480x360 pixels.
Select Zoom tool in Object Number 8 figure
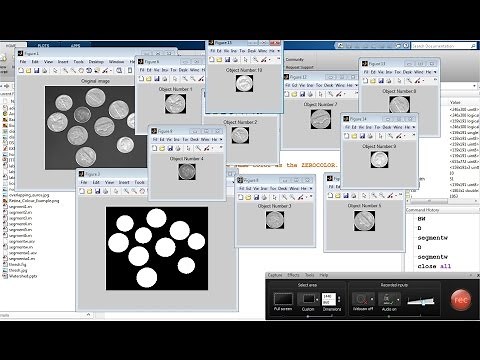point(409,81)
